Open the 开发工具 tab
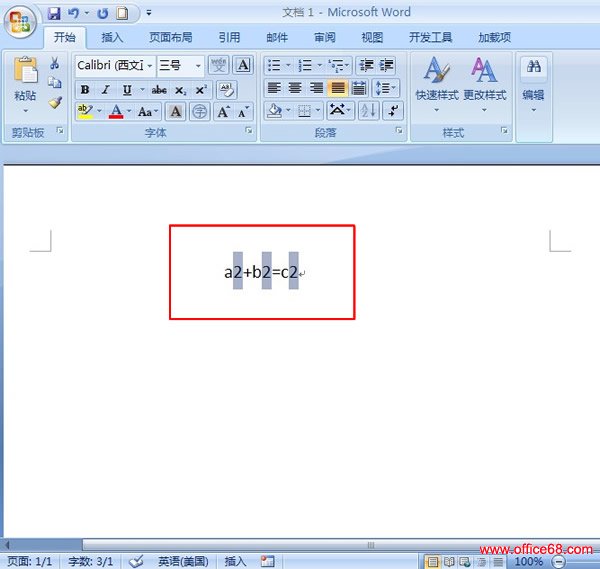 click(x=430, y=37)
